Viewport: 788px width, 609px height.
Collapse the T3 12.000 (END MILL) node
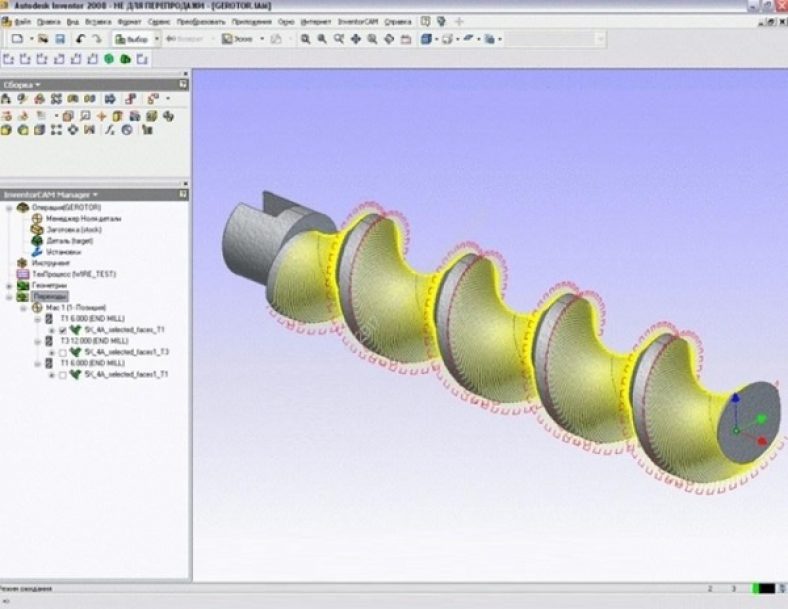point(37,341)
